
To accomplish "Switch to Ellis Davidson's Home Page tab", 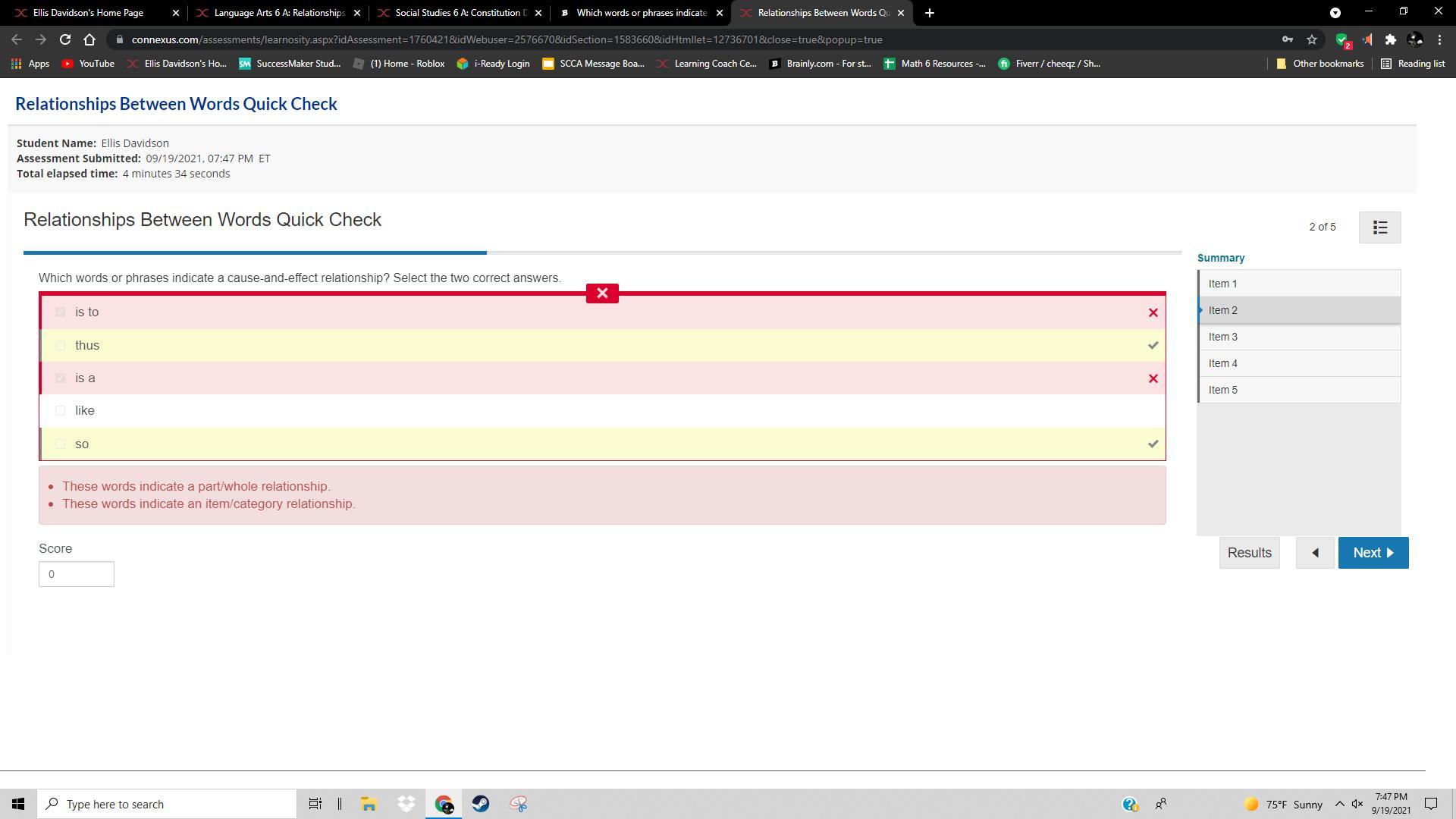I will coord(88,13).
